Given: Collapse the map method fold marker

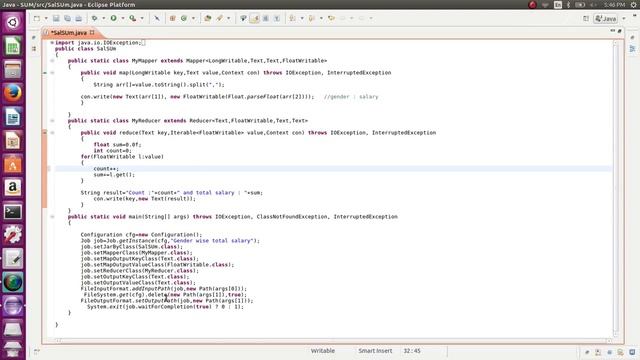Looking at the screenshot, I should pos(52,73).
